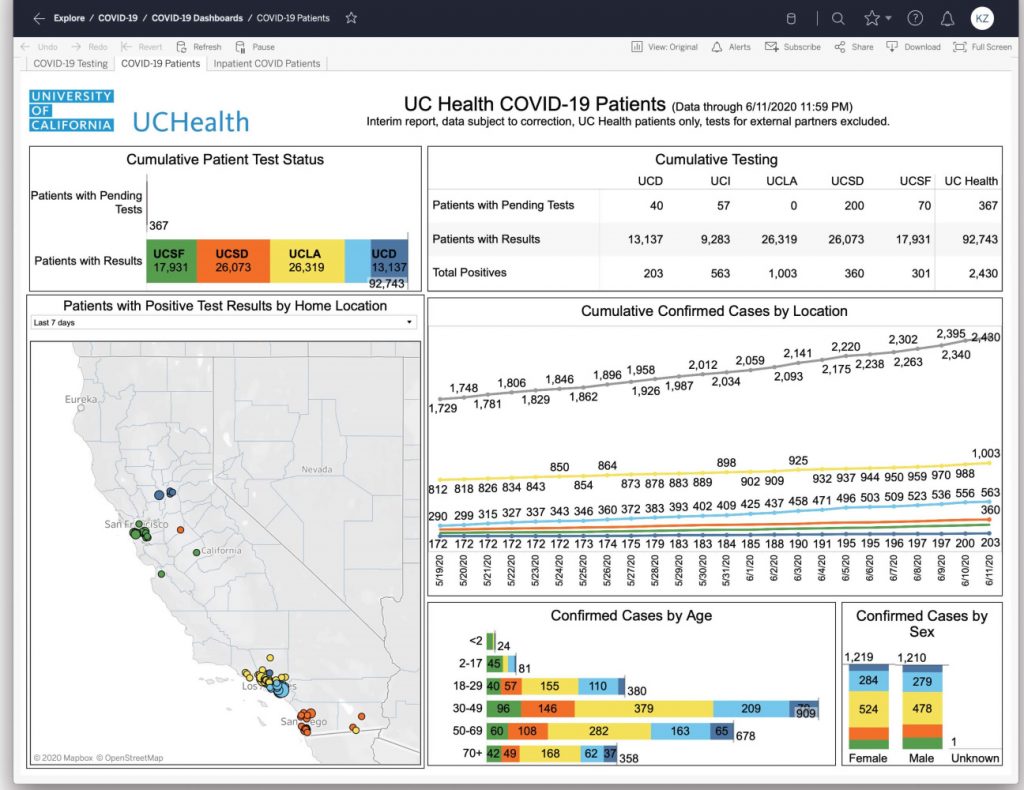The height and width of the screenshot is (790, 1024).
Task: Click UCSD column header in Cumulative Testing
Action: pos(847,181)
